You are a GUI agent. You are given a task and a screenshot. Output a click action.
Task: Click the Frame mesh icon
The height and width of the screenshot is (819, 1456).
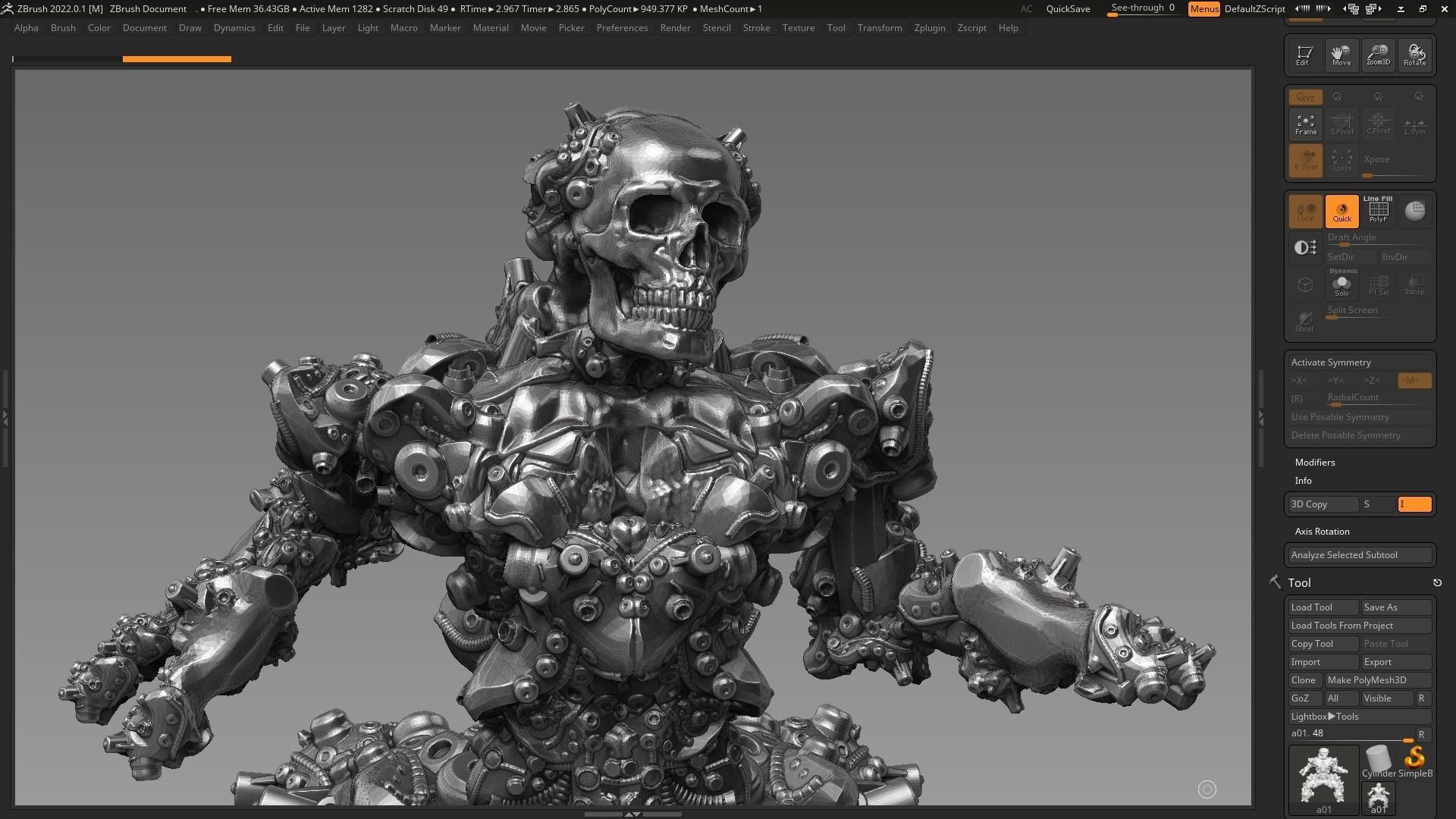(1305, 124)
